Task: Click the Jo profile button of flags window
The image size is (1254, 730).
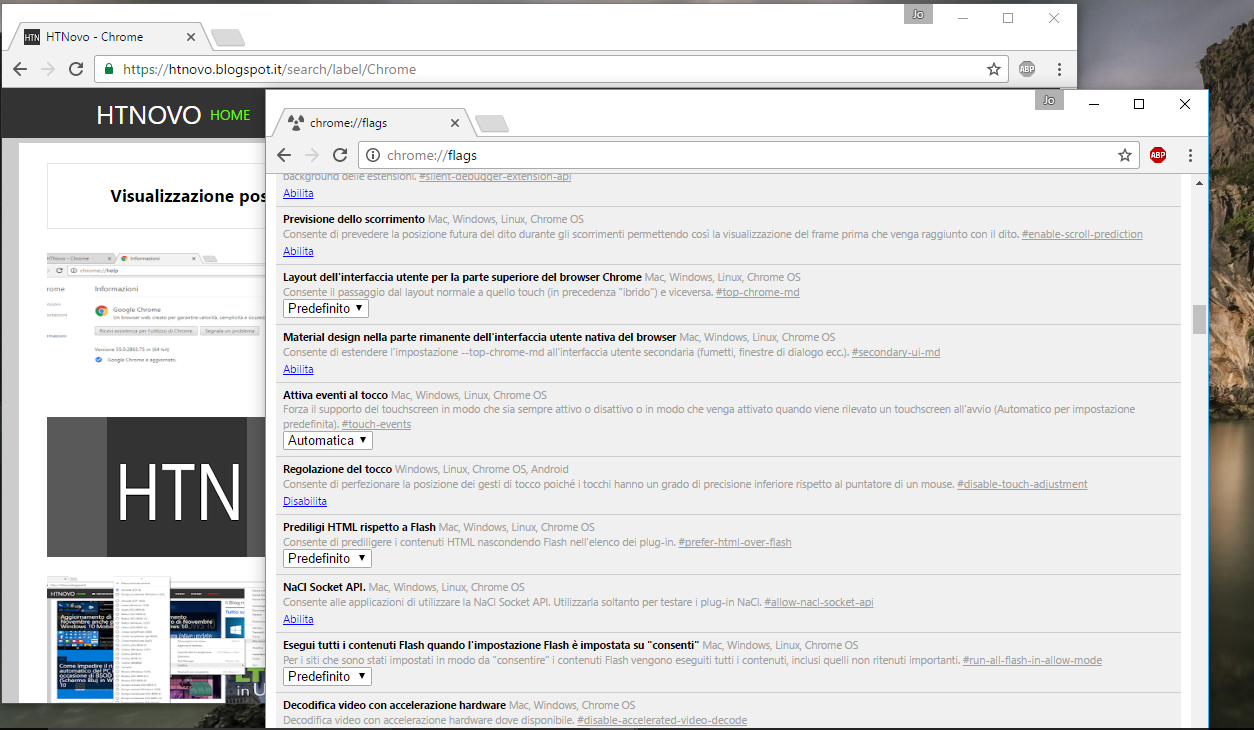Action: pos(1049,100)
